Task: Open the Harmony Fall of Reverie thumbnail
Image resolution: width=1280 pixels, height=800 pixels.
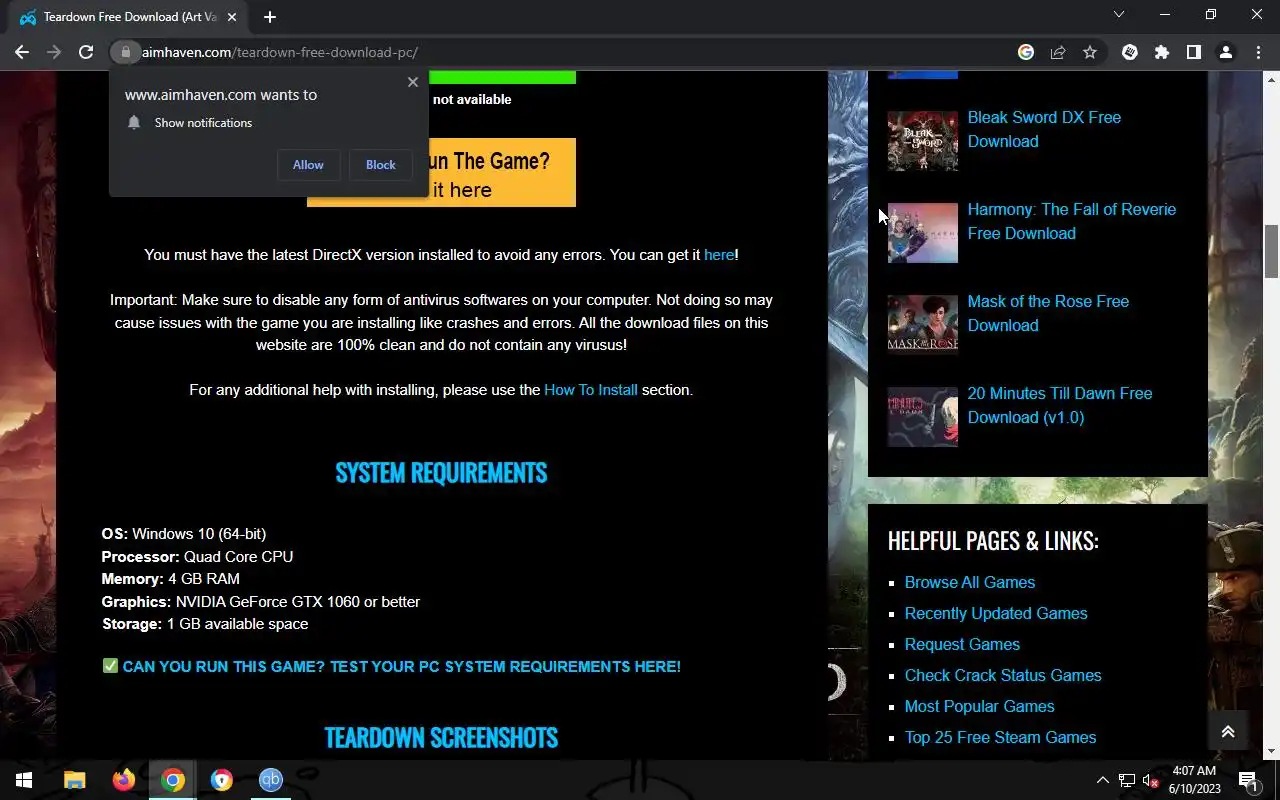Action: (923, 233)
